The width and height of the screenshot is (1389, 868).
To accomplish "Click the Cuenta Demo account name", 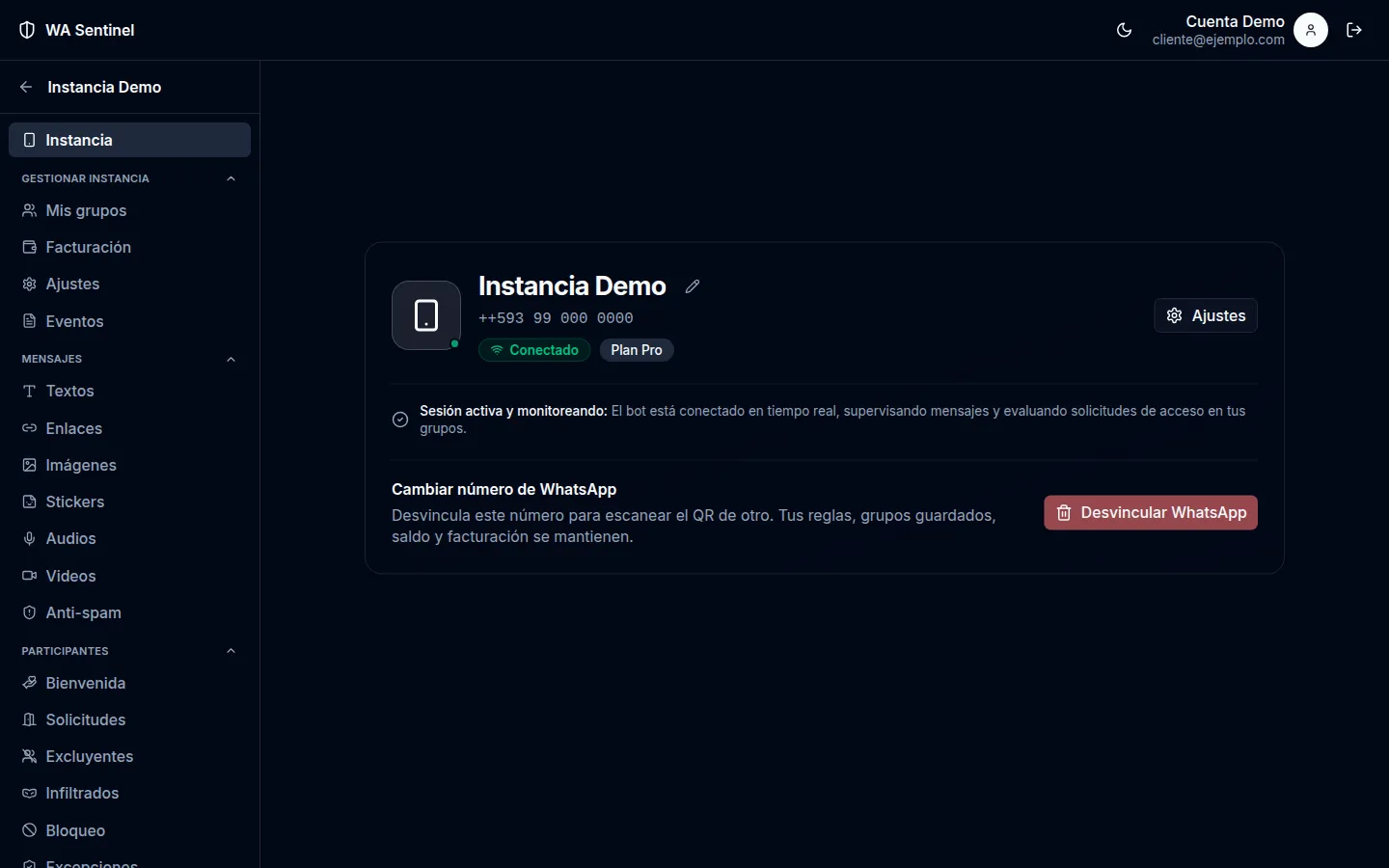I will (x=1235, y=21).
